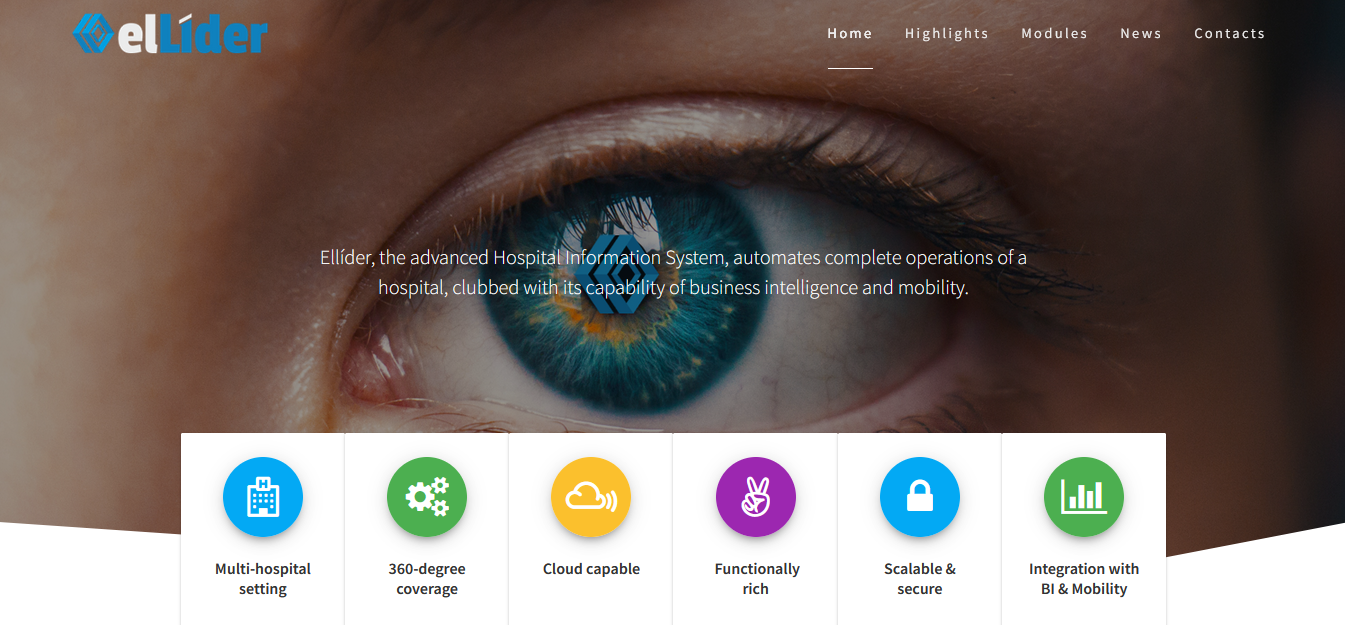Click the blue hospital building icon
The width and height of the screenshot is (1345, 625).
tap(263, 497)
